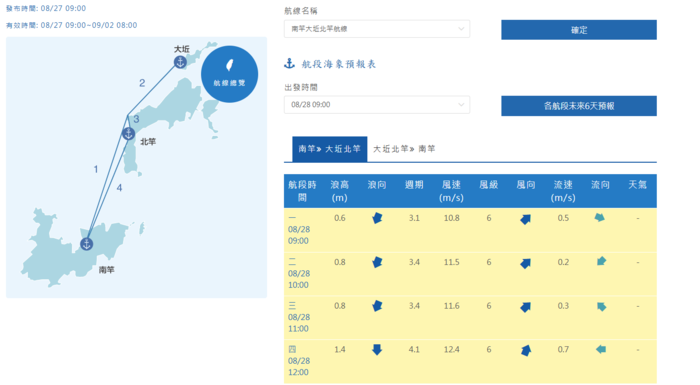This screenshot has width=700, height=385.
Task: Click wind speed value 10.8
Action: 451,218
